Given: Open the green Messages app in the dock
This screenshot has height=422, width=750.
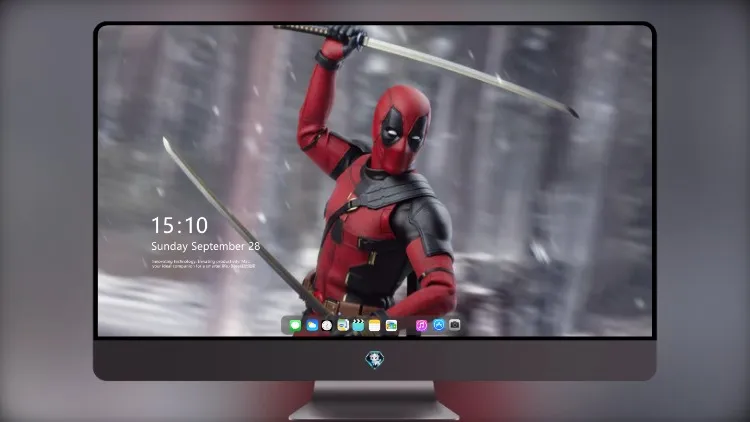Looking at the screenshot, I should tap(295, 325).
